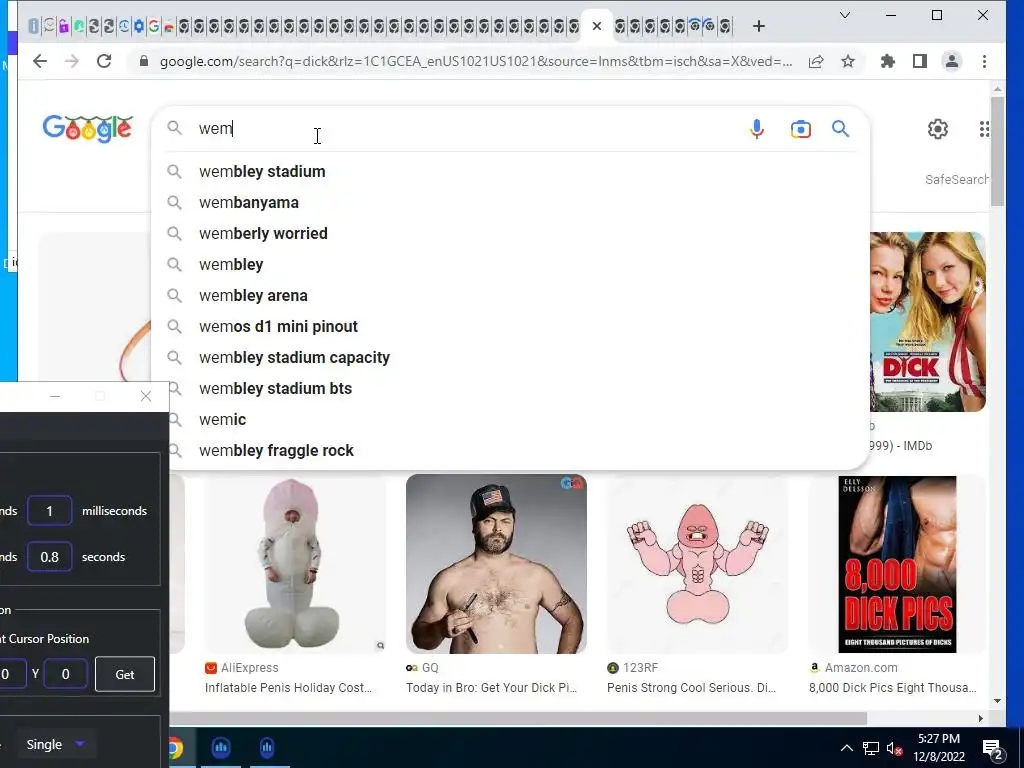The height and width of the screenshot is (768, 1024).
Task: Click the browser address bar URL
Action: 475,61
